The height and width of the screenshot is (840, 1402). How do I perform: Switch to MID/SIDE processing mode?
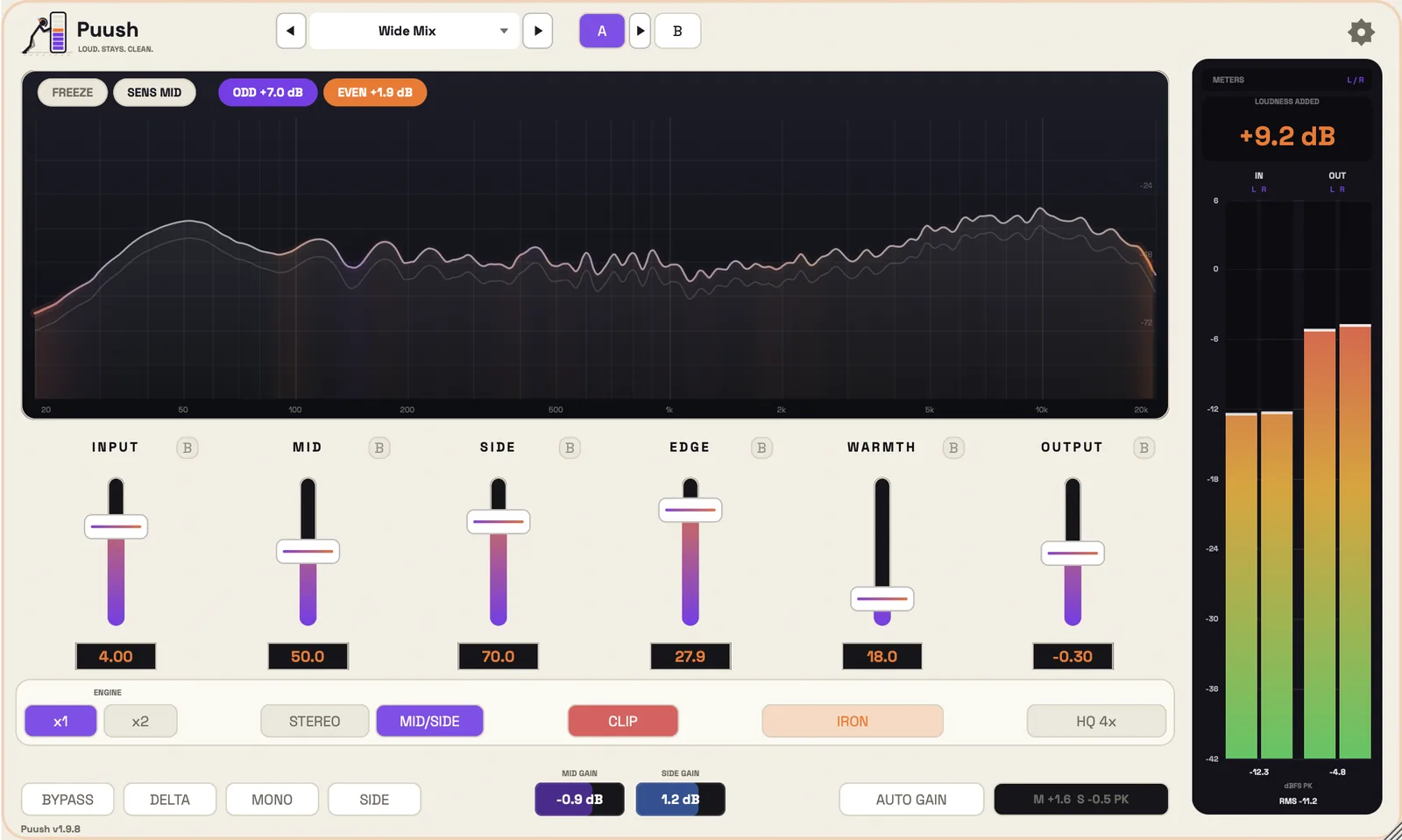tap(429, 721)
